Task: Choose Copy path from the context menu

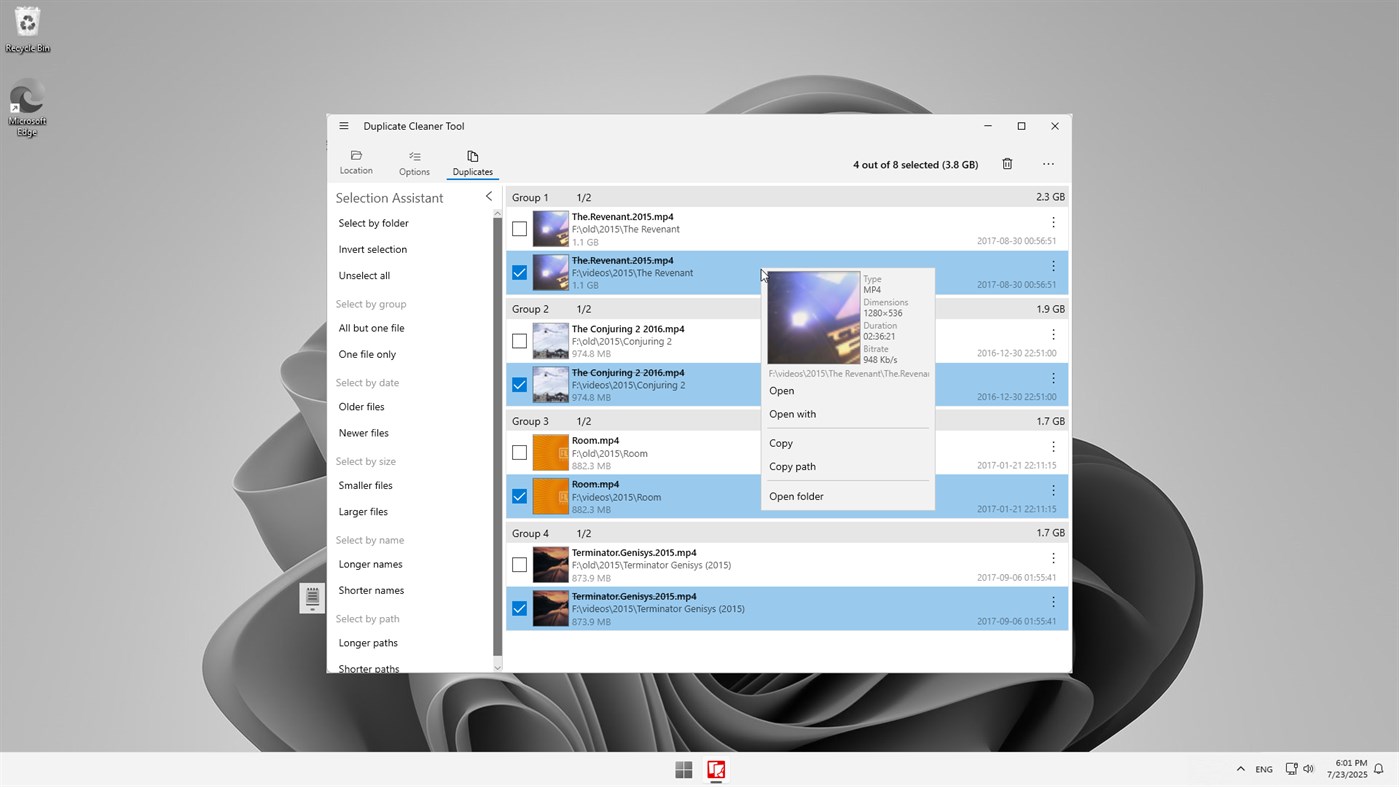Action: [x=792, y=466]
